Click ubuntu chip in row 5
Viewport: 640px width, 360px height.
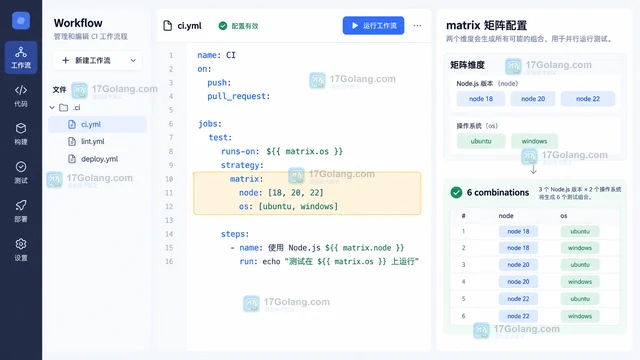(580, 299)
